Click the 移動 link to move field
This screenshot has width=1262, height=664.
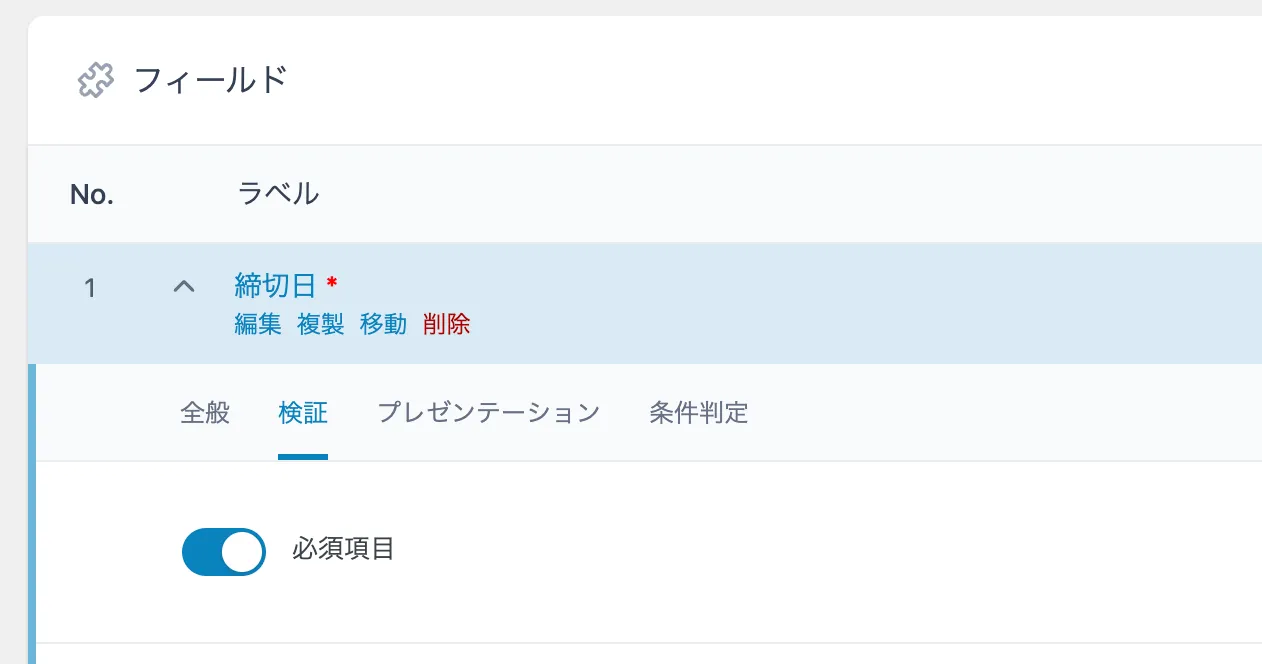pos(383,324)
